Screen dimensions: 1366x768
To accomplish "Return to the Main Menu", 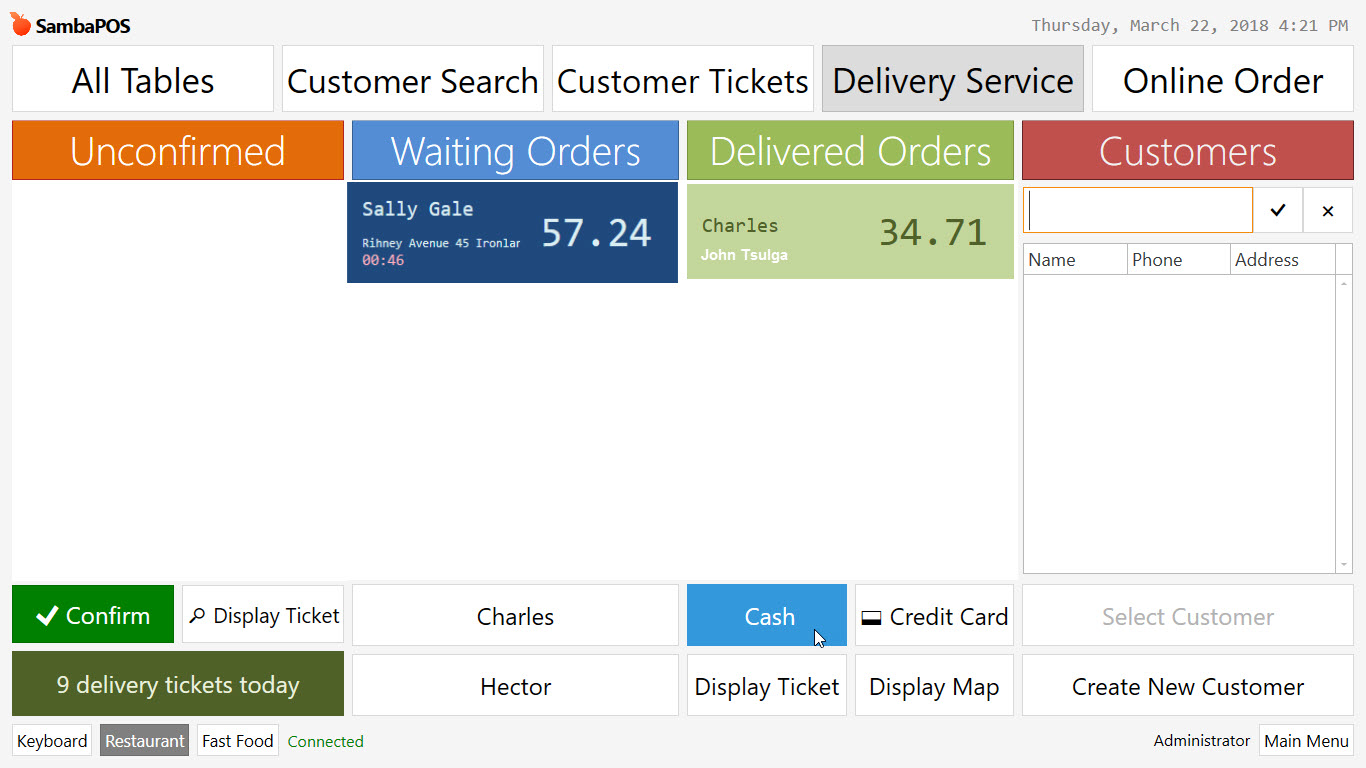I will [1306, 741].
